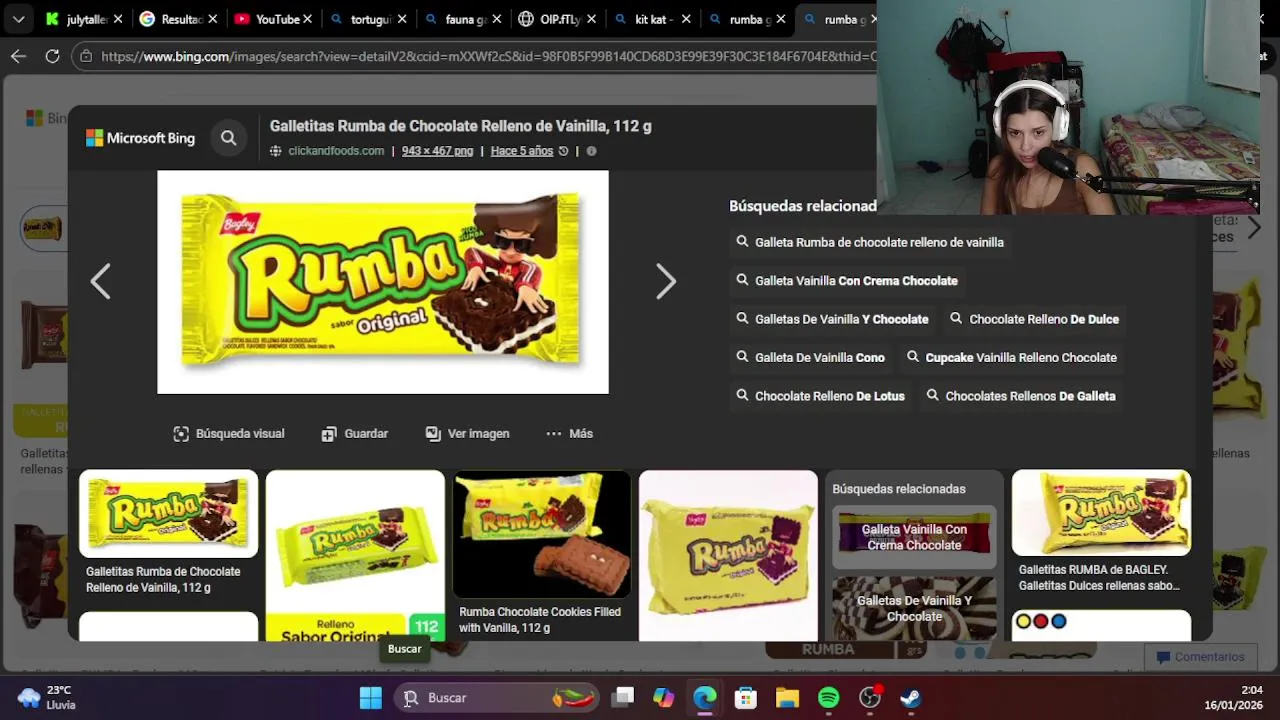1280x720 pixels.
Task: Click the taskbar Buscar search box
Action: coord(498,698)
